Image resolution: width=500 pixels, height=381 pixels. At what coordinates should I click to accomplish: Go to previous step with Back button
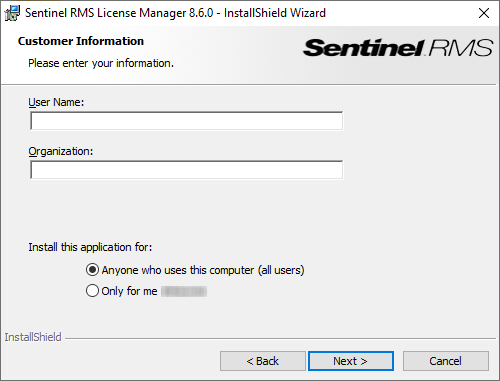point(263,361)
